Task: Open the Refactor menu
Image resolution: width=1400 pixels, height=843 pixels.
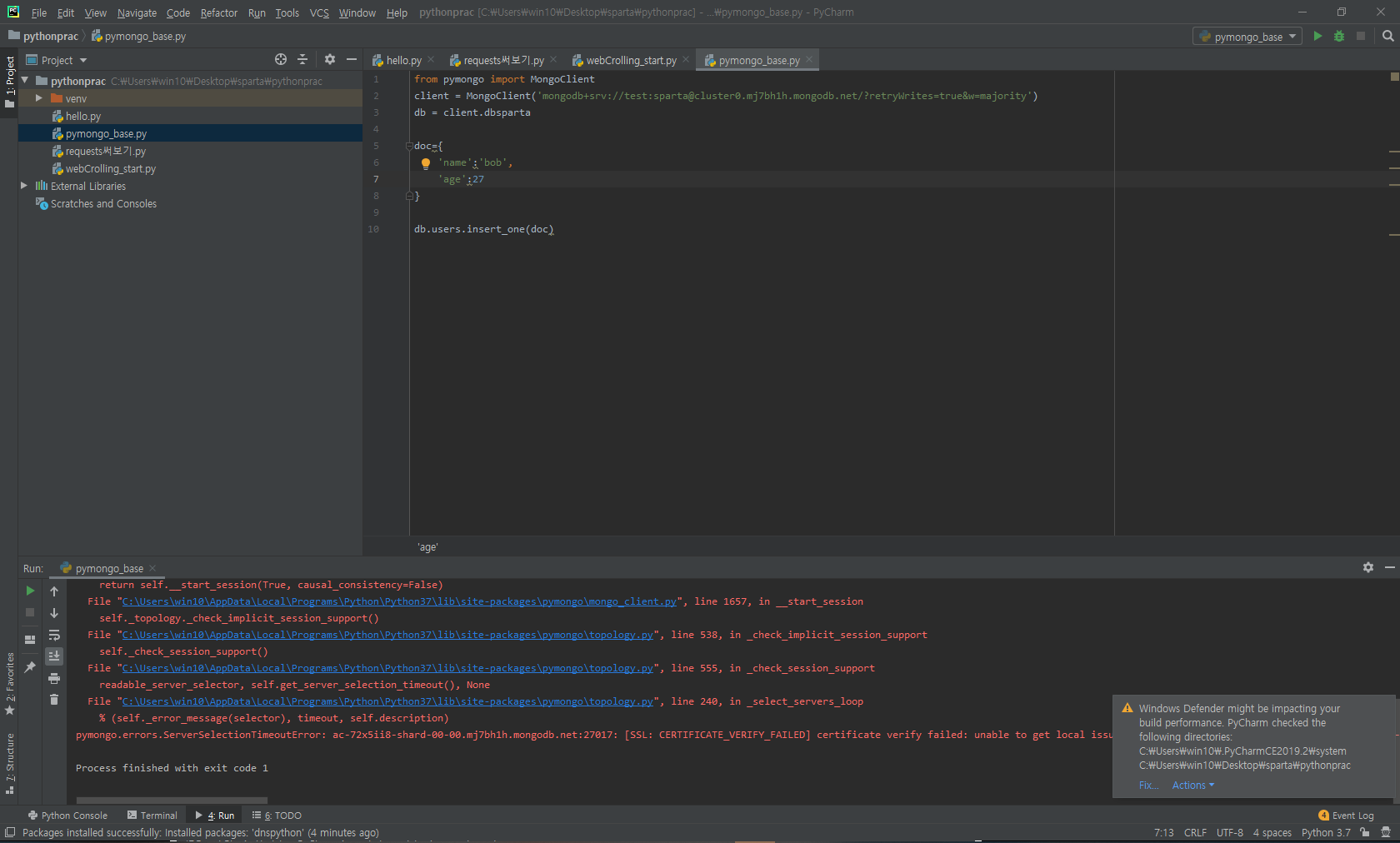Action: (x=218, y=12)
